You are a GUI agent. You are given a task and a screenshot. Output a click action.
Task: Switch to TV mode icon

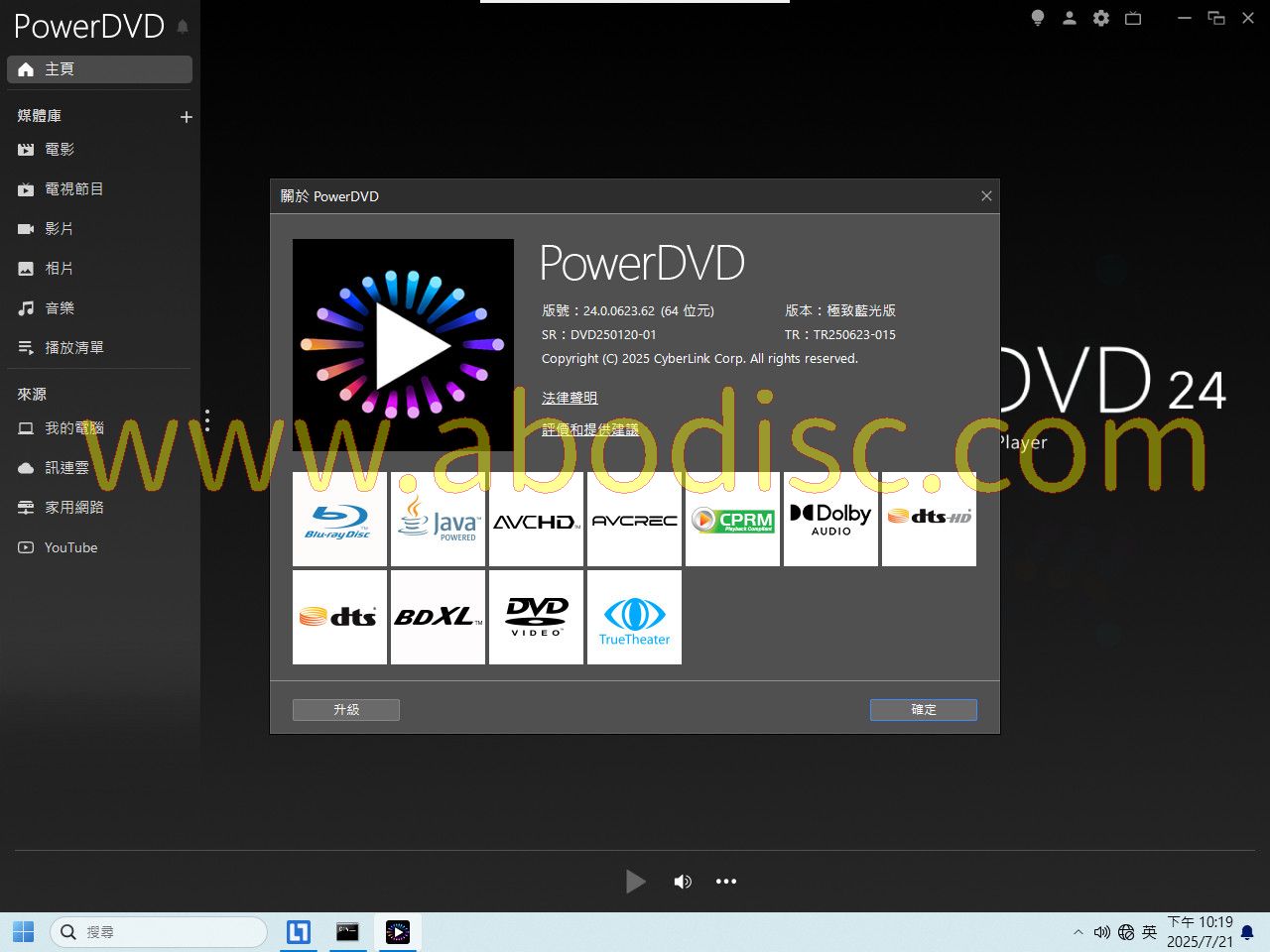pyautogui.click(x=1133, y=18)
